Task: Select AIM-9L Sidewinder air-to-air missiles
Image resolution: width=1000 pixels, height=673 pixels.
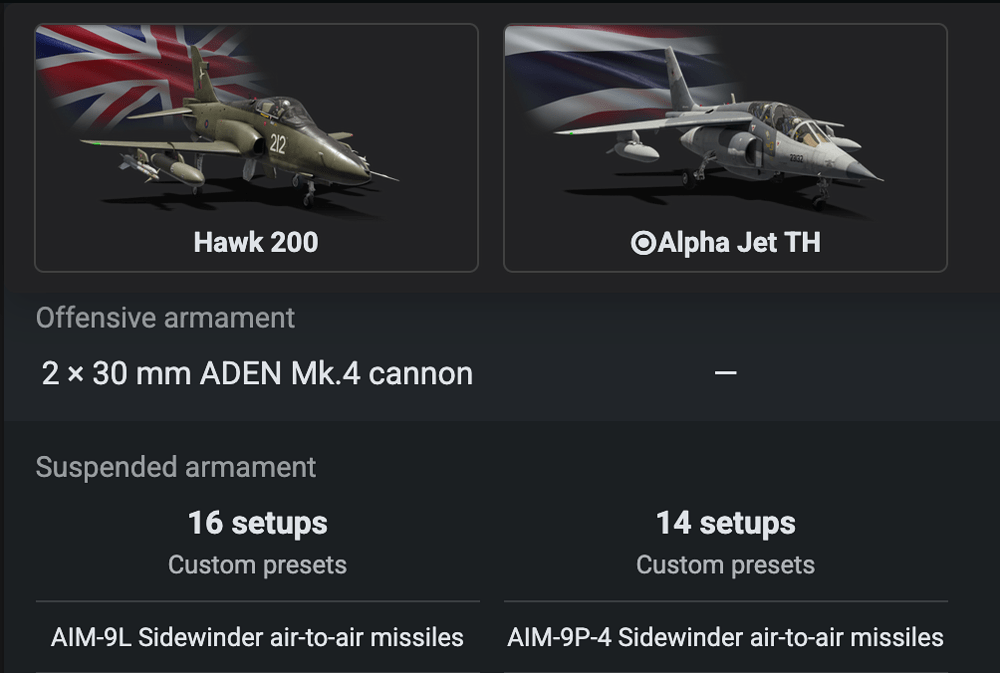Action: coord(257,637)
